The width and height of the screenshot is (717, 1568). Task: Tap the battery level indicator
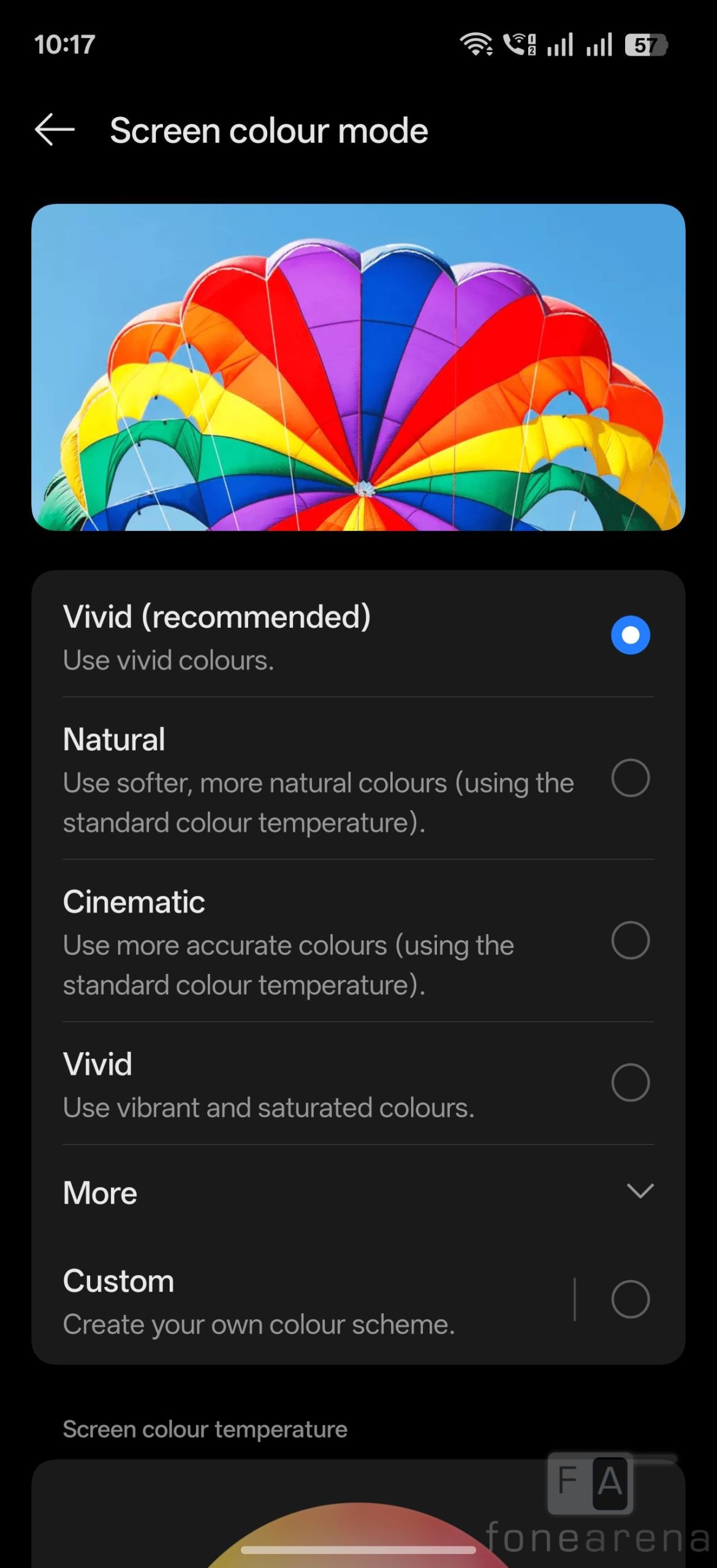tap(645, 45)
